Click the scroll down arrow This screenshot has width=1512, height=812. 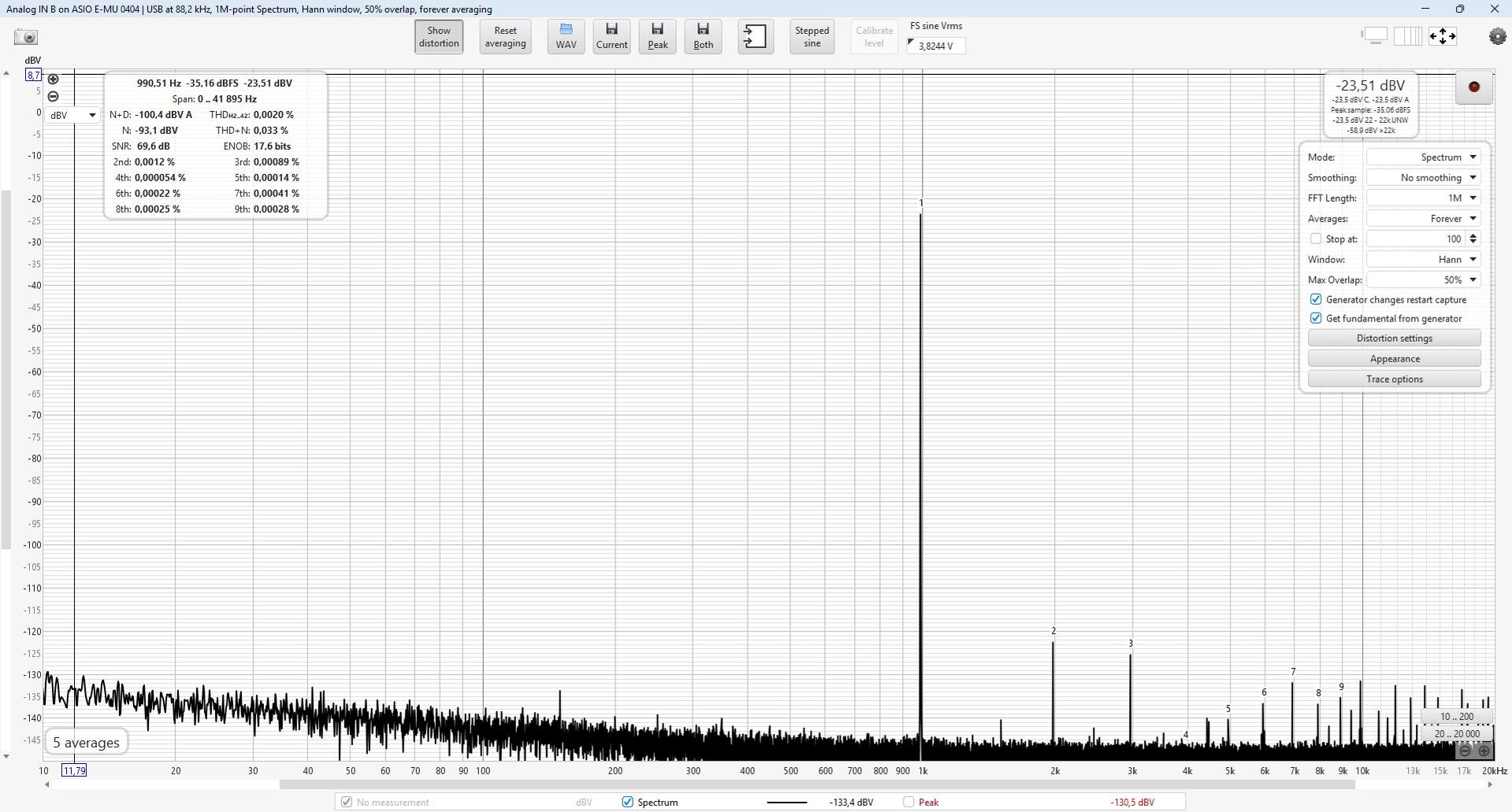[6, 757]
